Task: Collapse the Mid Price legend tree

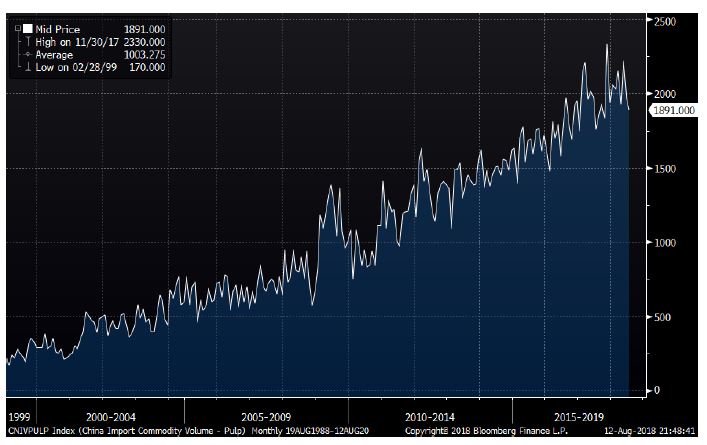Action: [19, 30]
